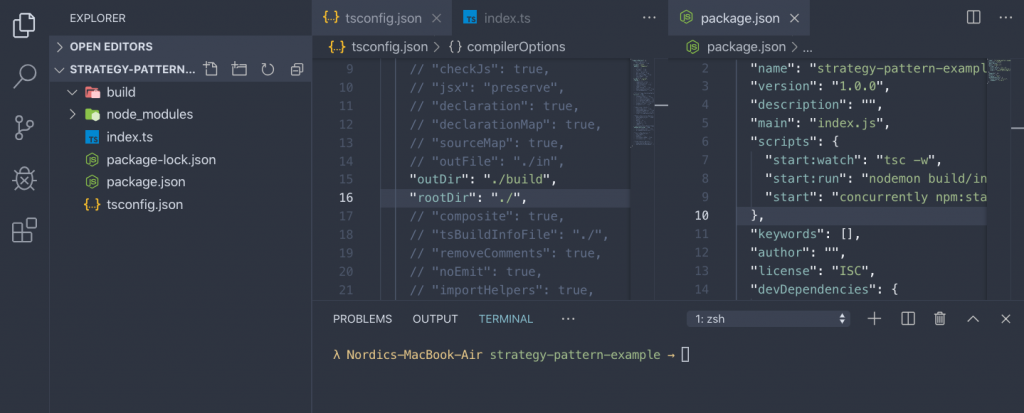Viewport: 1024px width, 413px height.
Task: Expand the node_modules folder
Action: click(x=73, y=114)
